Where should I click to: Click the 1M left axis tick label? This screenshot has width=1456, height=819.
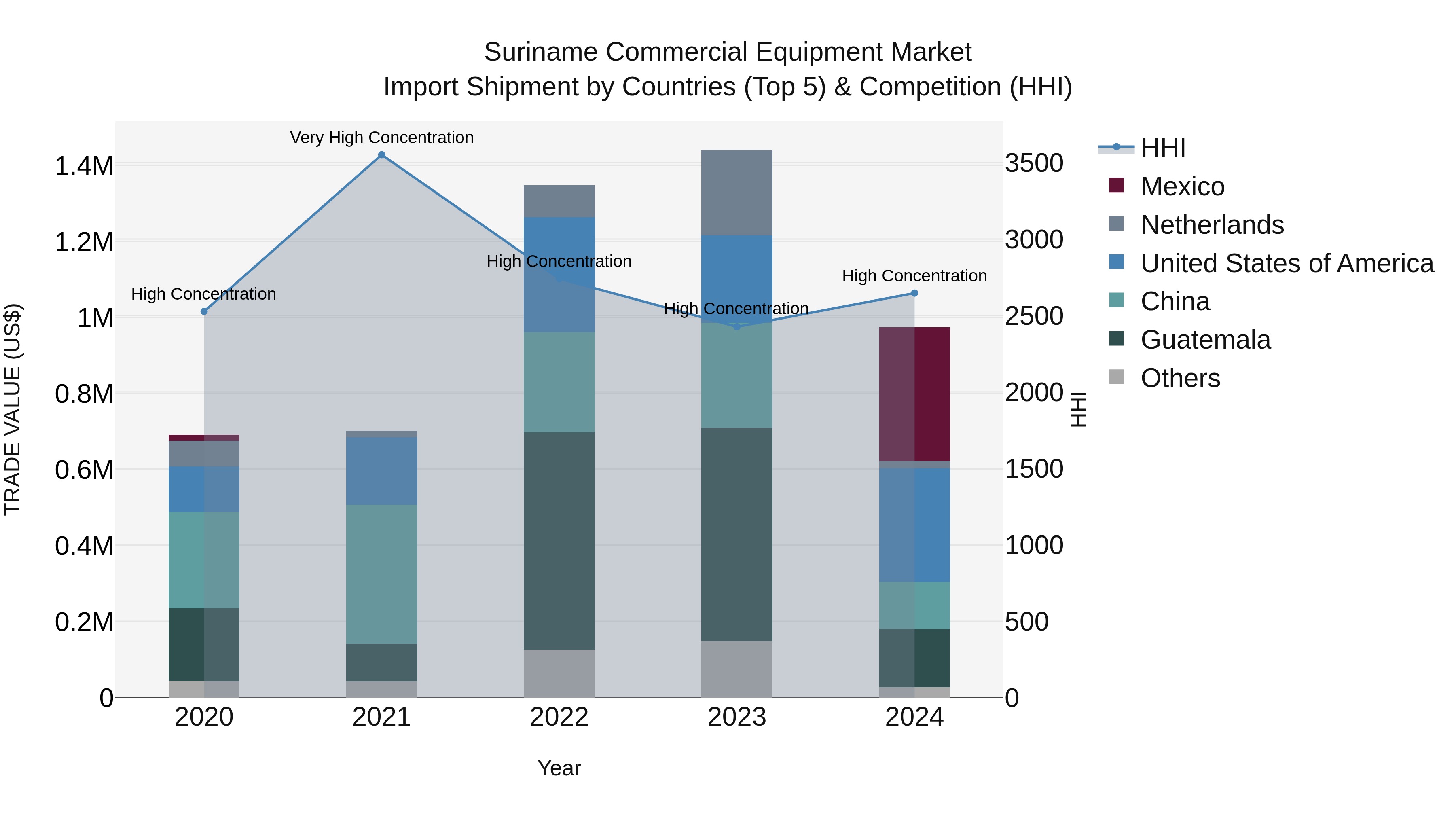coord(95,318)
